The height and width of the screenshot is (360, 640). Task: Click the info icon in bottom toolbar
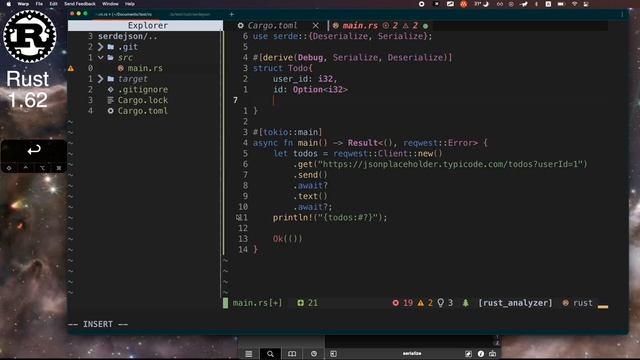tap(481, 353)
